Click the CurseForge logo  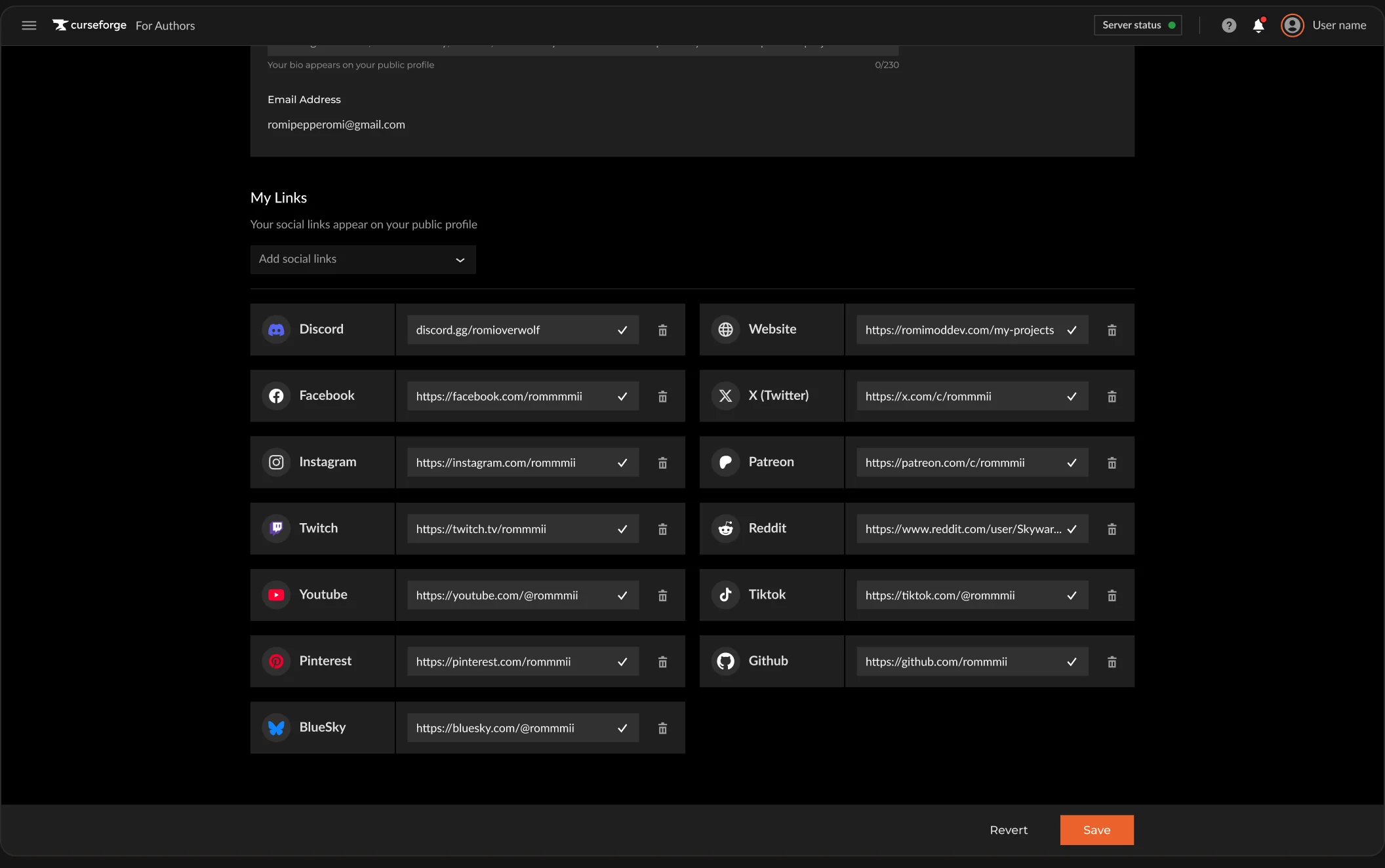pos(89,25)
